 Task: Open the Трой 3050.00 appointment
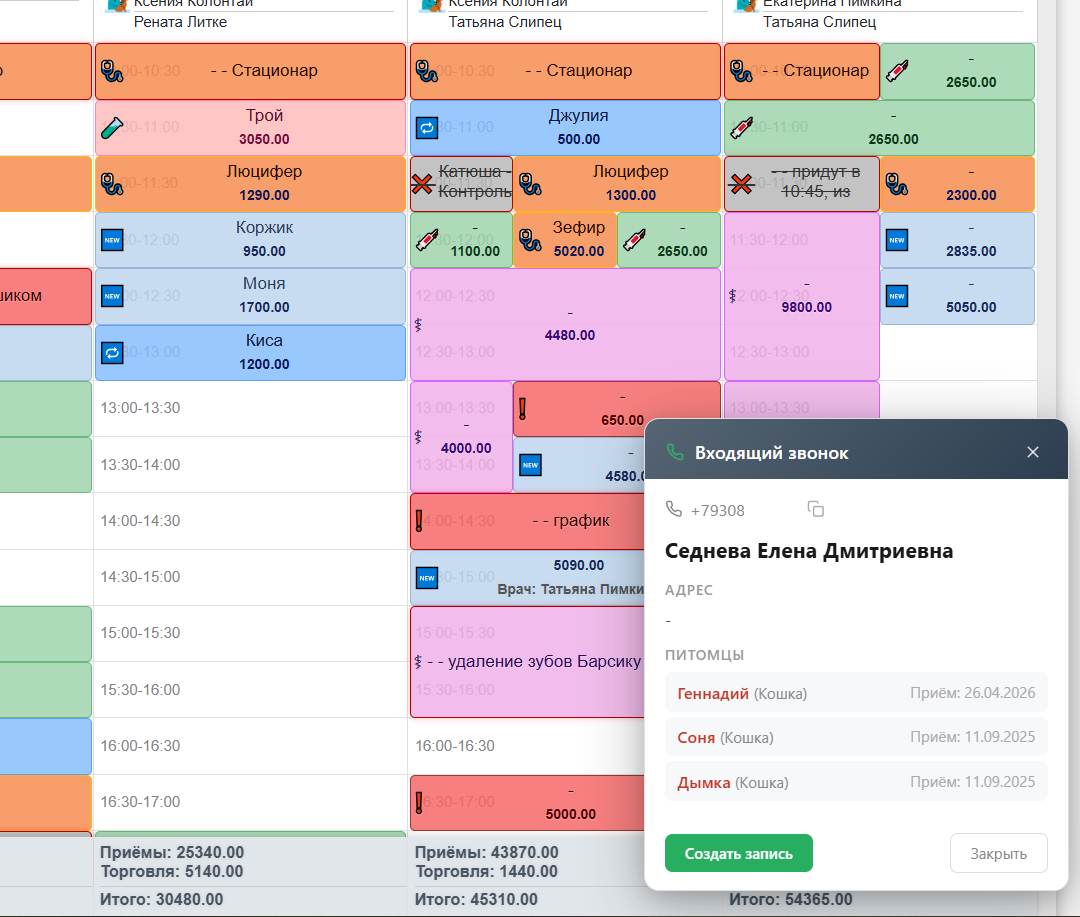[250, 127]
